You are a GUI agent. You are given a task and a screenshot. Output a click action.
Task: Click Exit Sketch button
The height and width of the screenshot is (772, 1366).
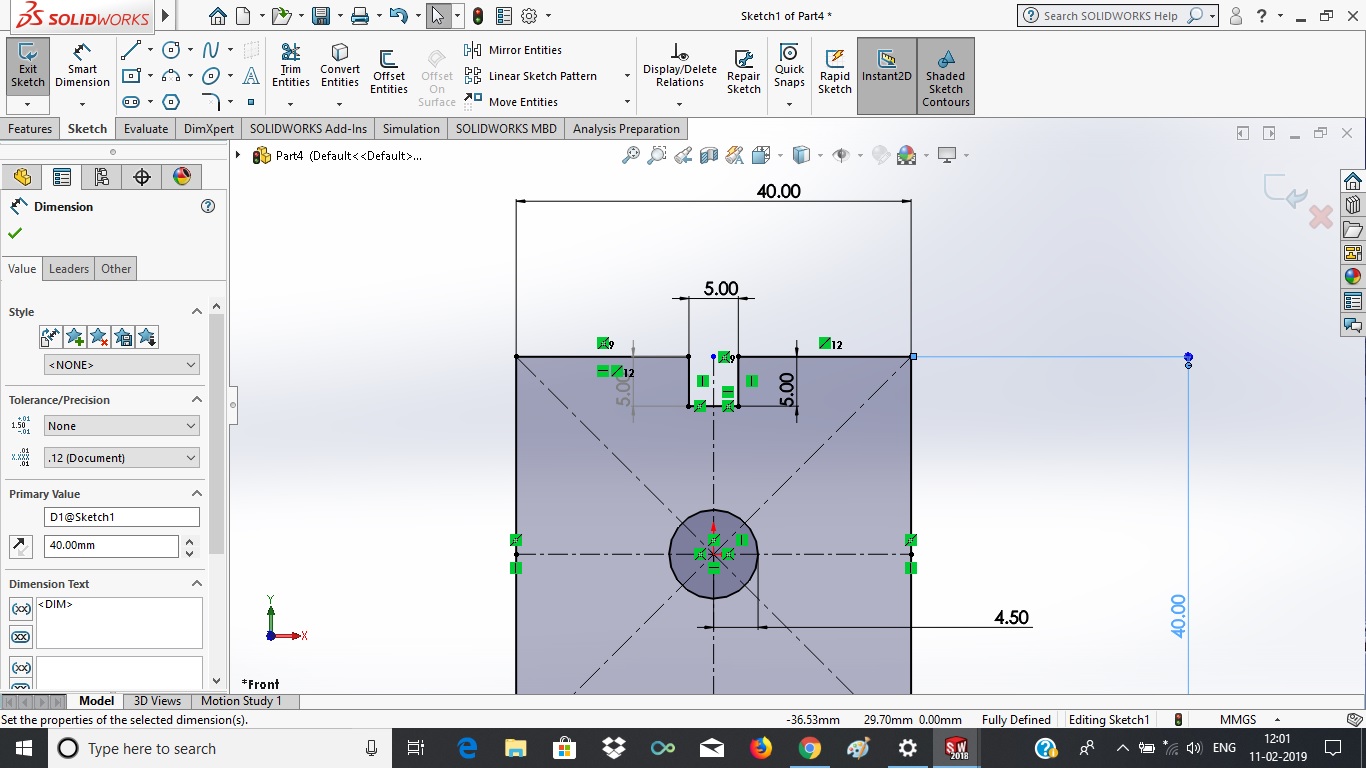pos(28,66)
